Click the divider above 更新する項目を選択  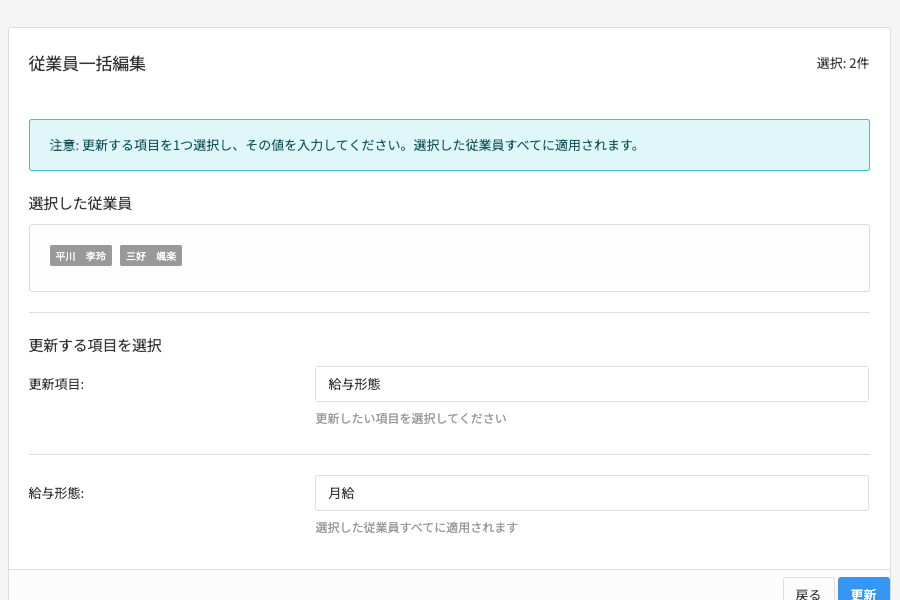click(449, 312)
